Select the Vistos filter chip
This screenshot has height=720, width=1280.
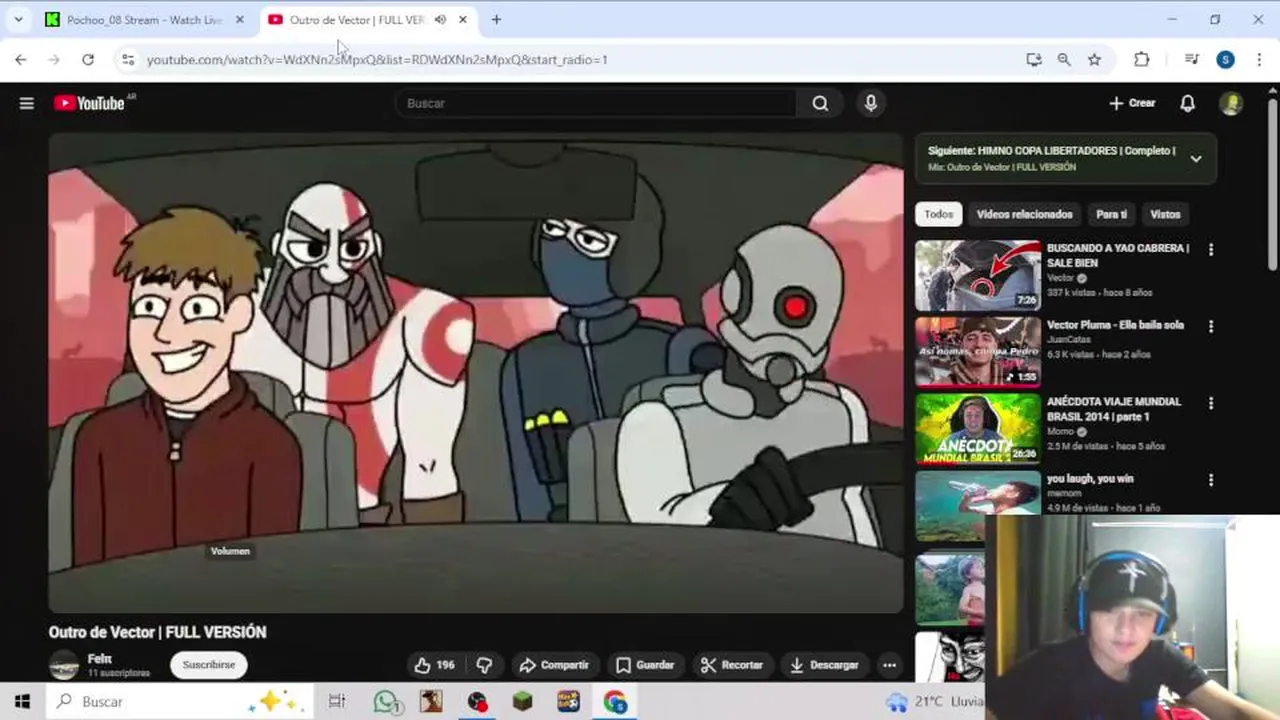pos(1165,214)
